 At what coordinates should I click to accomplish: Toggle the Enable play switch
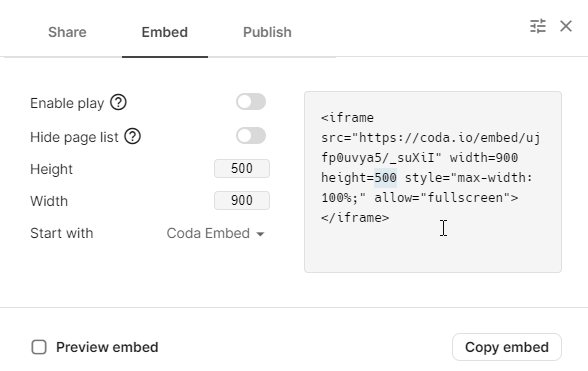click(251, 102)
